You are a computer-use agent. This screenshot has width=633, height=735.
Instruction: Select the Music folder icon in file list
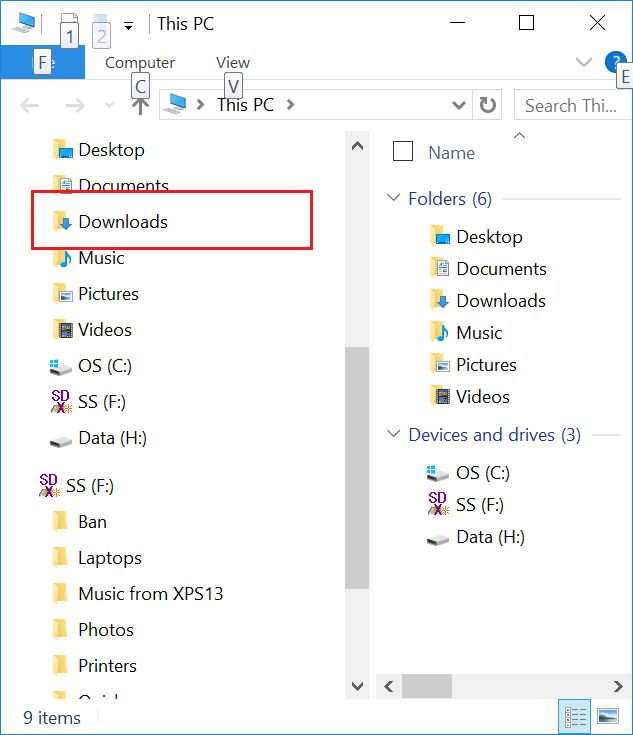tap(440, 332)
